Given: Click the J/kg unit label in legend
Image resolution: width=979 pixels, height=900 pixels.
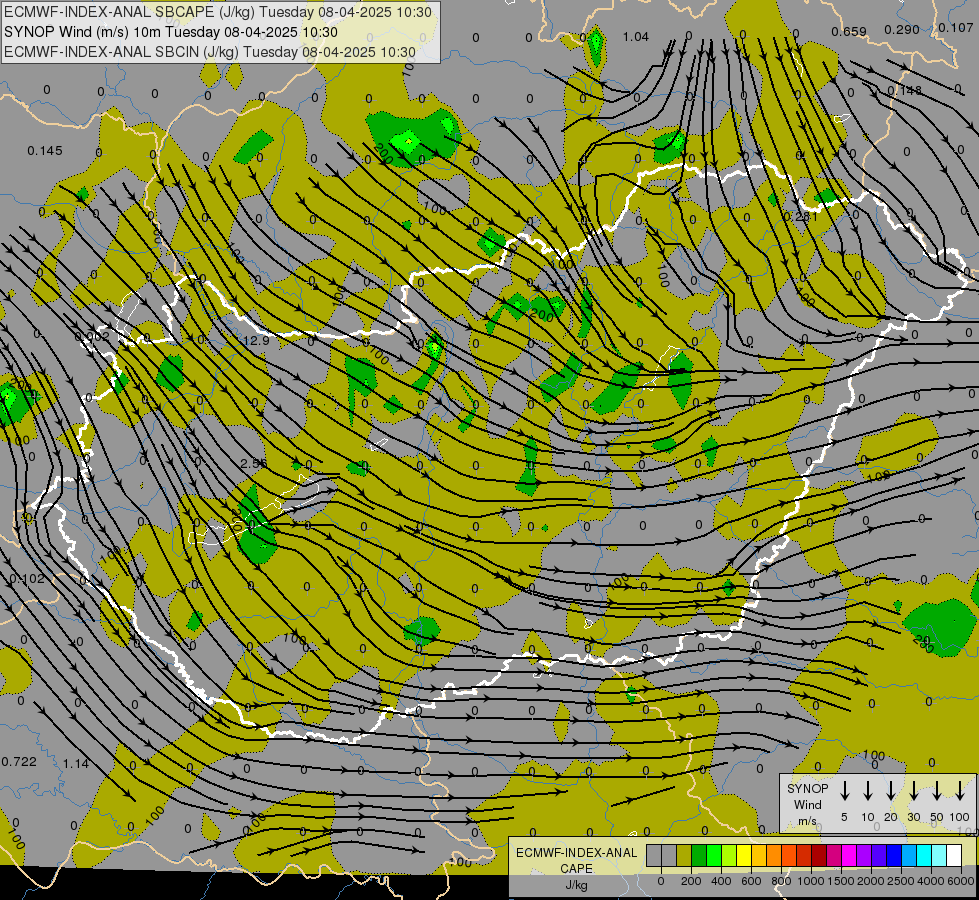Looking at the screenshot, I should [x=576, y=885].
